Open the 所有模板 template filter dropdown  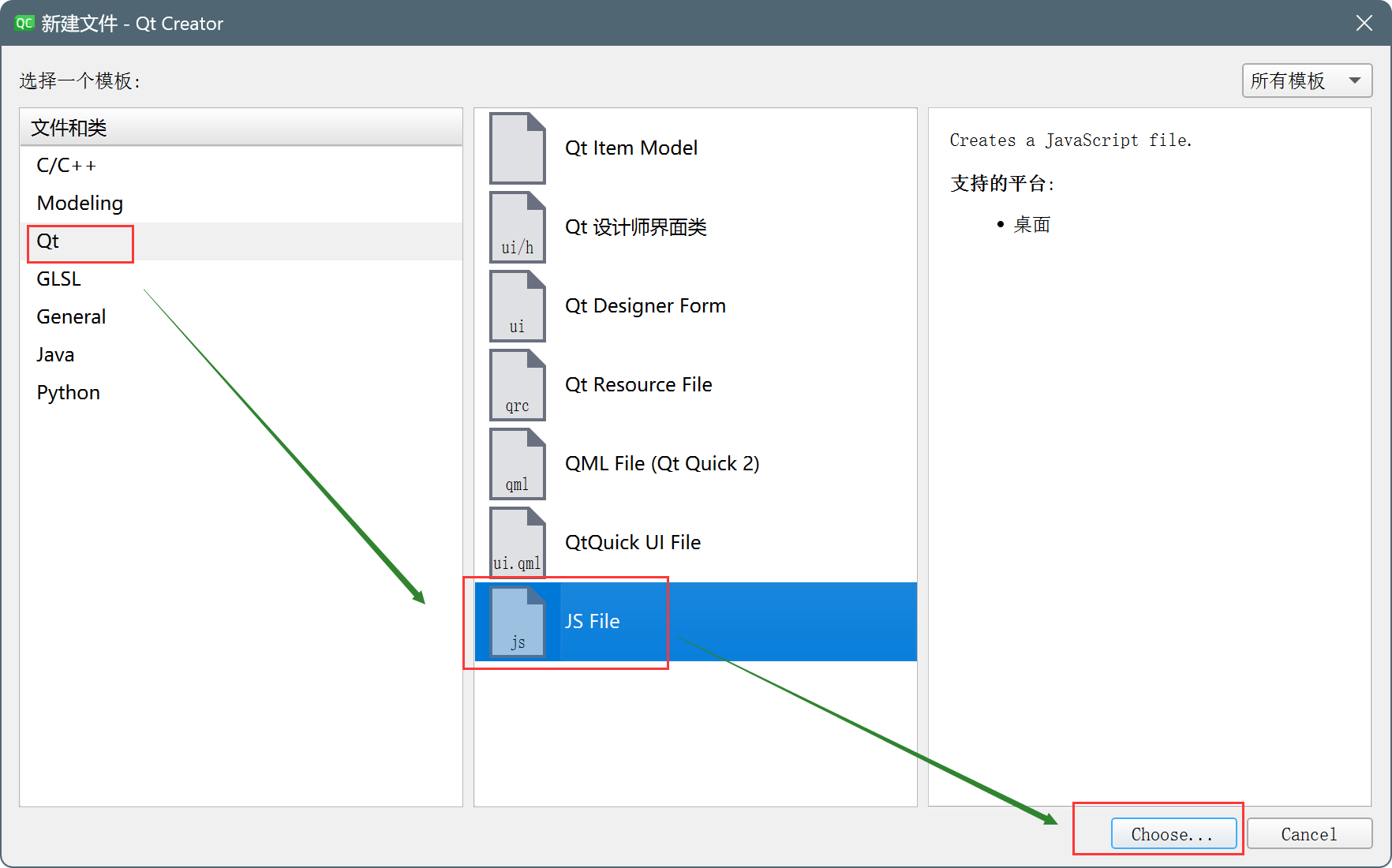coord(1307,80)
